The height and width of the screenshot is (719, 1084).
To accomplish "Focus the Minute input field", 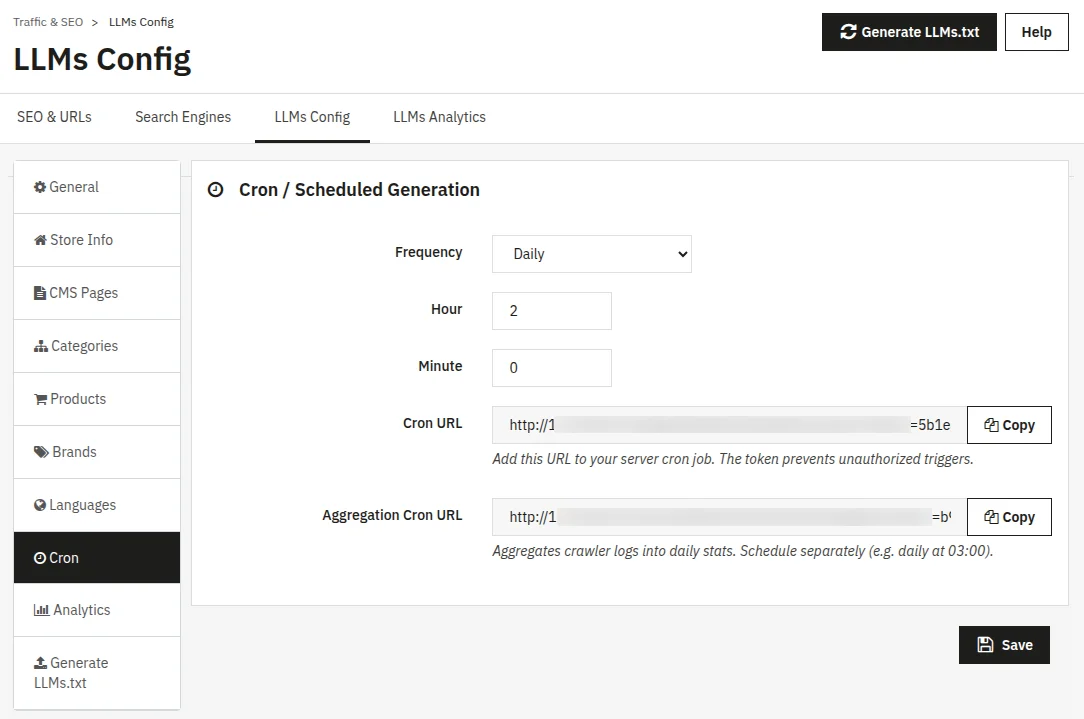I will click(x=552, y=368).
